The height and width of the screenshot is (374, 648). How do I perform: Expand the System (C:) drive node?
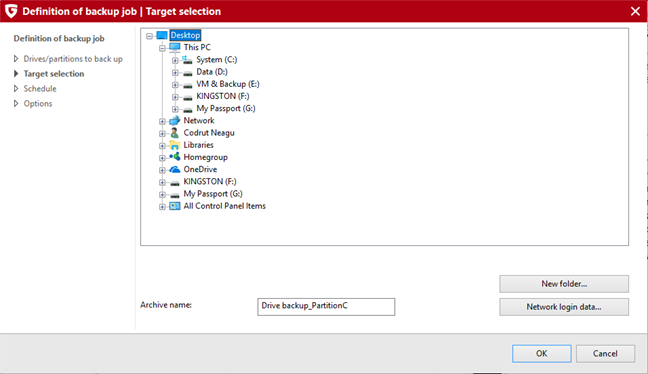coord(175,60)
